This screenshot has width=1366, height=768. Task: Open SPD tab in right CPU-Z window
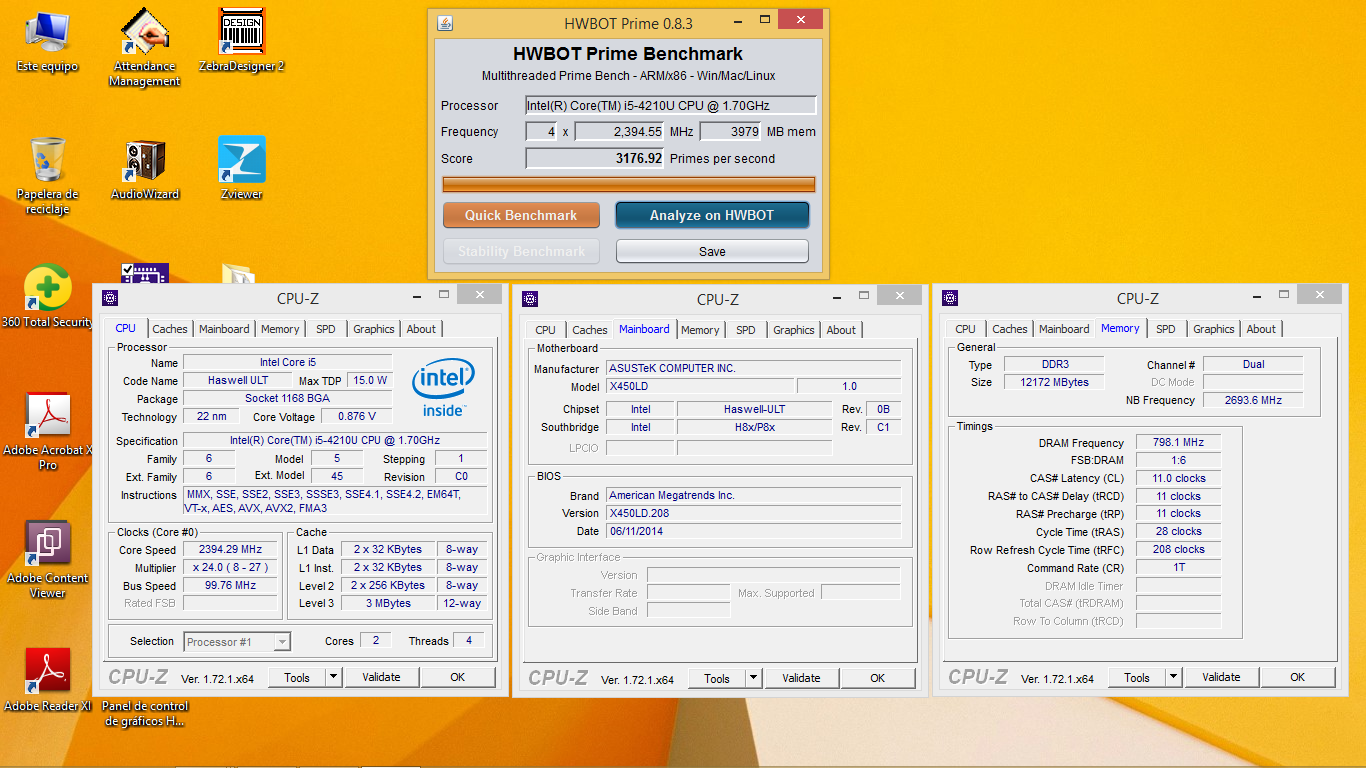pyautogui.click(x=1166, y=329)
